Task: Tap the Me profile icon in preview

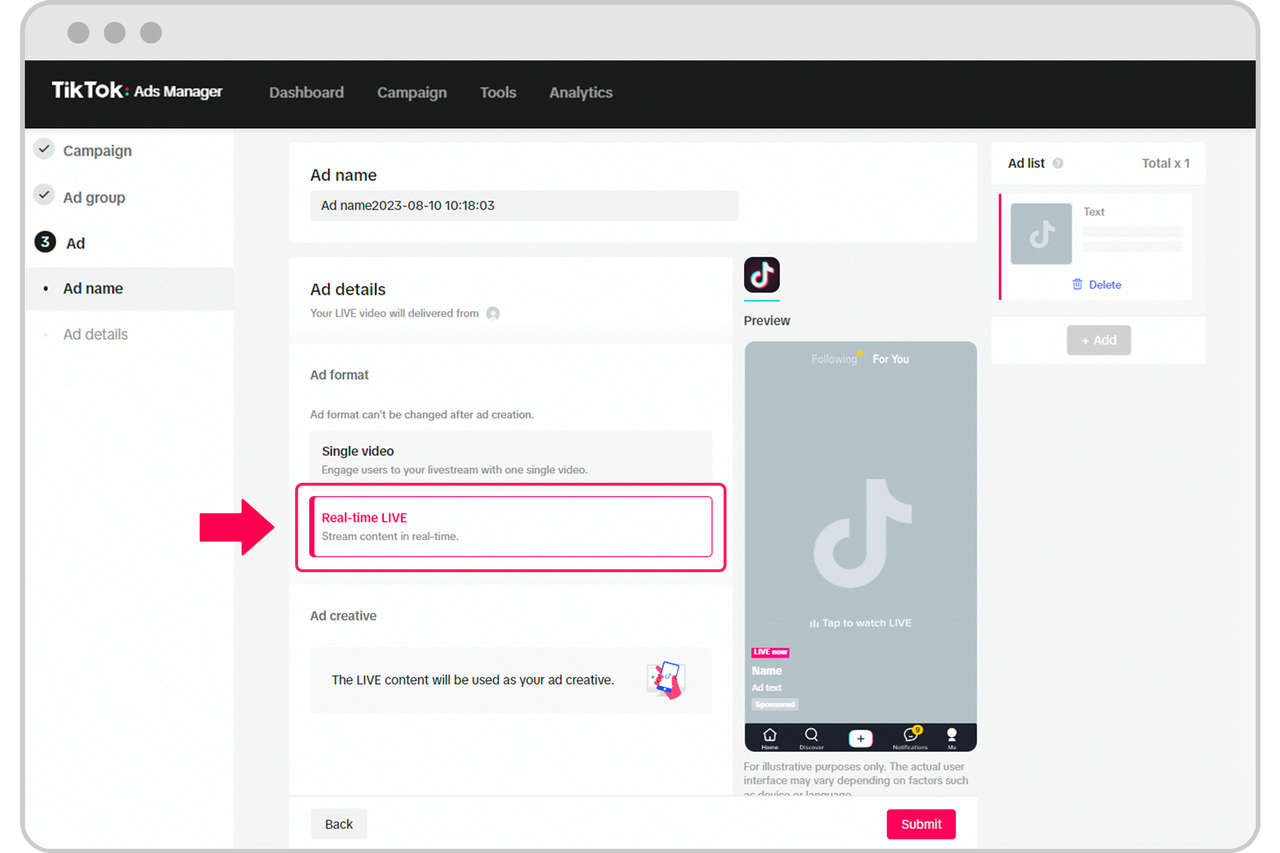Action: (x=952, y=738)
